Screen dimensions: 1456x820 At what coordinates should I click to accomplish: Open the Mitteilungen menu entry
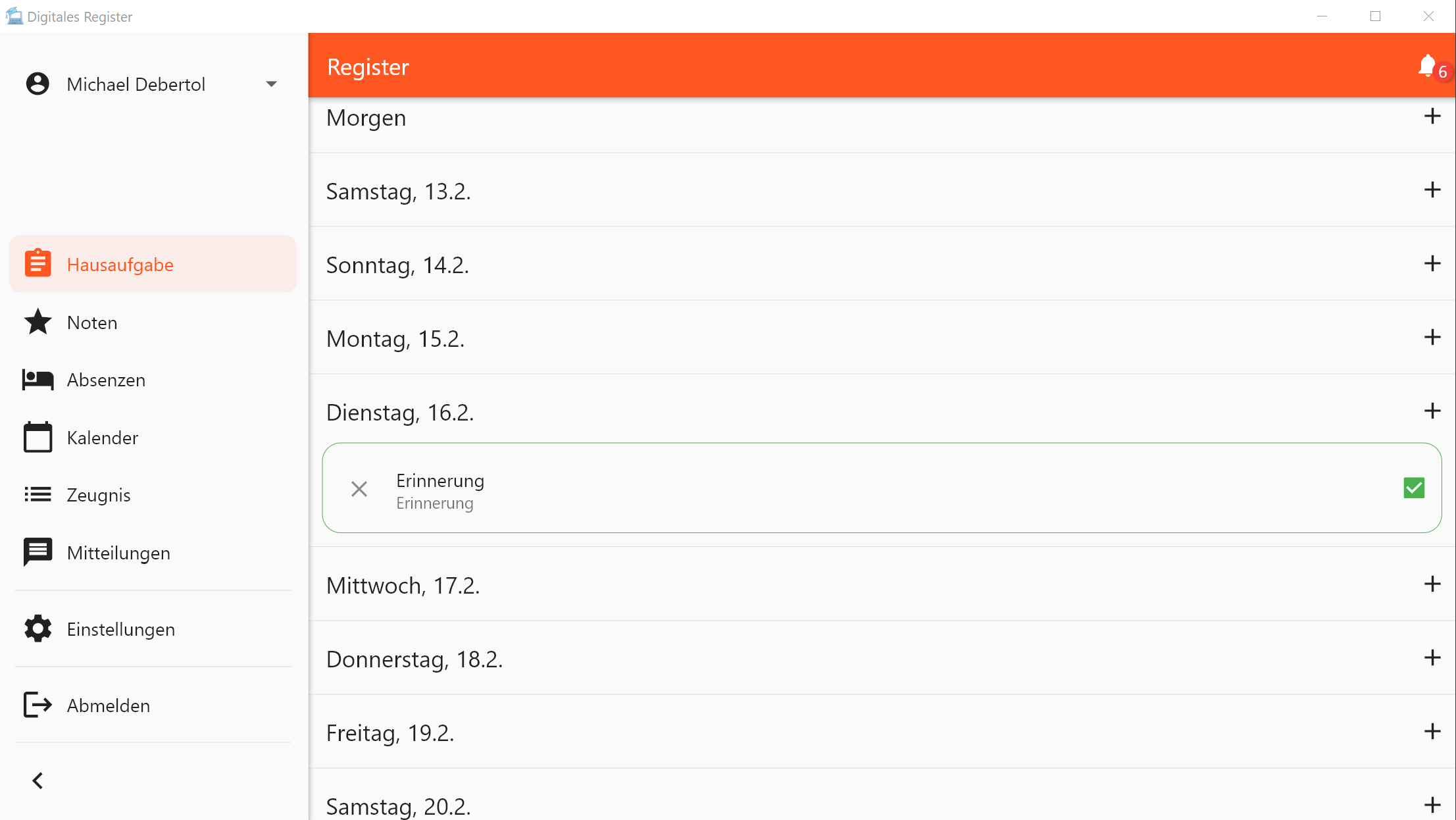(118, 553)
